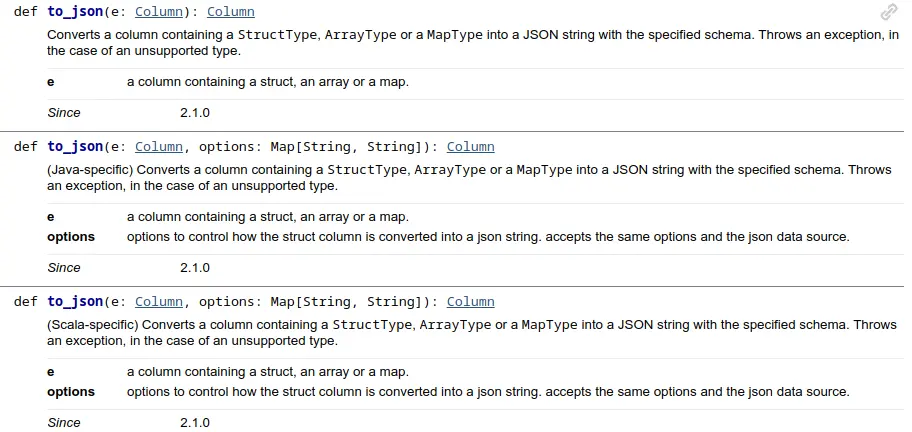Click the e parameter label in the first to_json
The image size is (912, 432).
coord(51,82)
